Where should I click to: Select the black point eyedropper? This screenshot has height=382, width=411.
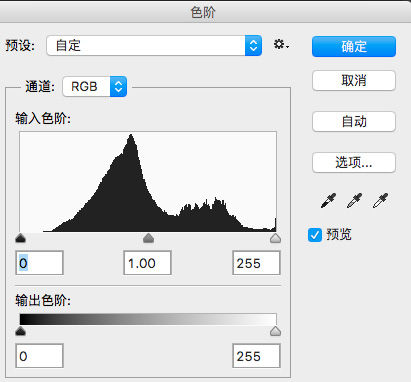[x=328, y=201]
